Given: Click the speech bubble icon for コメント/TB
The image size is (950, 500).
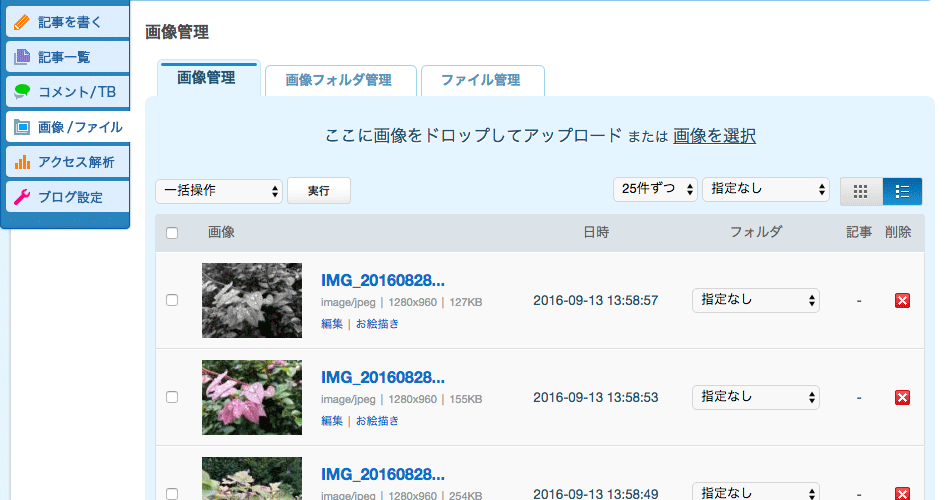Looking at the screenshot, I should tap(22, 92).
